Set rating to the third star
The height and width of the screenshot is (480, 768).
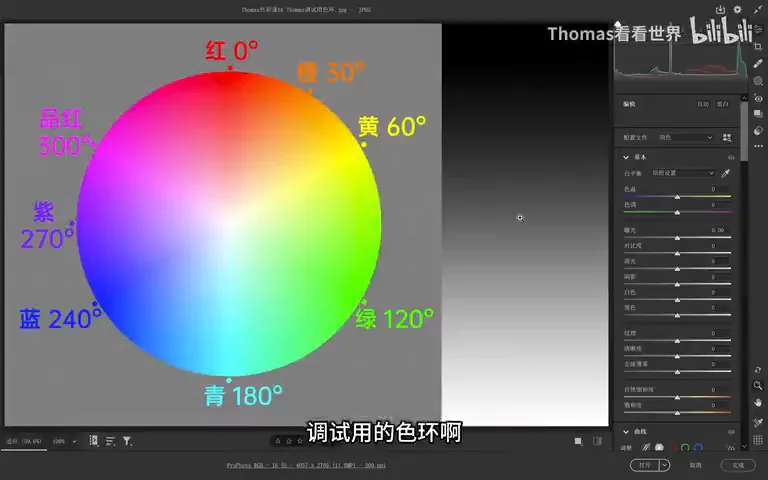click(x=300, y=441)
